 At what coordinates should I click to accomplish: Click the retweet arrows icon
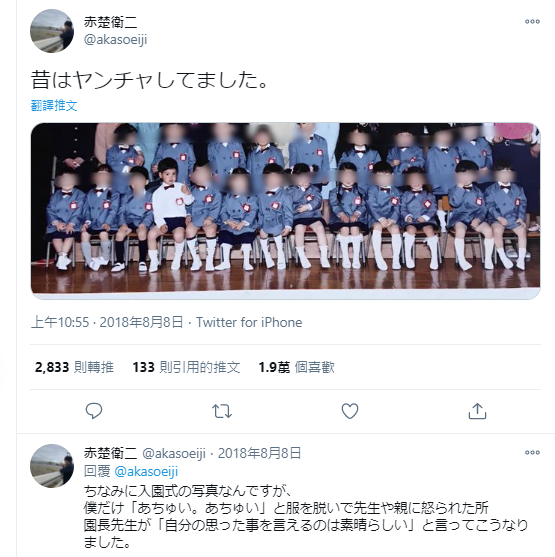[222, 411]
